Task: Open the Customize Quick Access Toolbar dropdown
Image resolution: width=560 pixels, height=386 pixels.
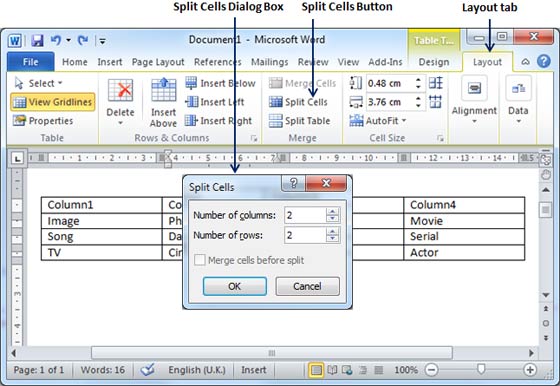Action: click(x=102, y=41)
